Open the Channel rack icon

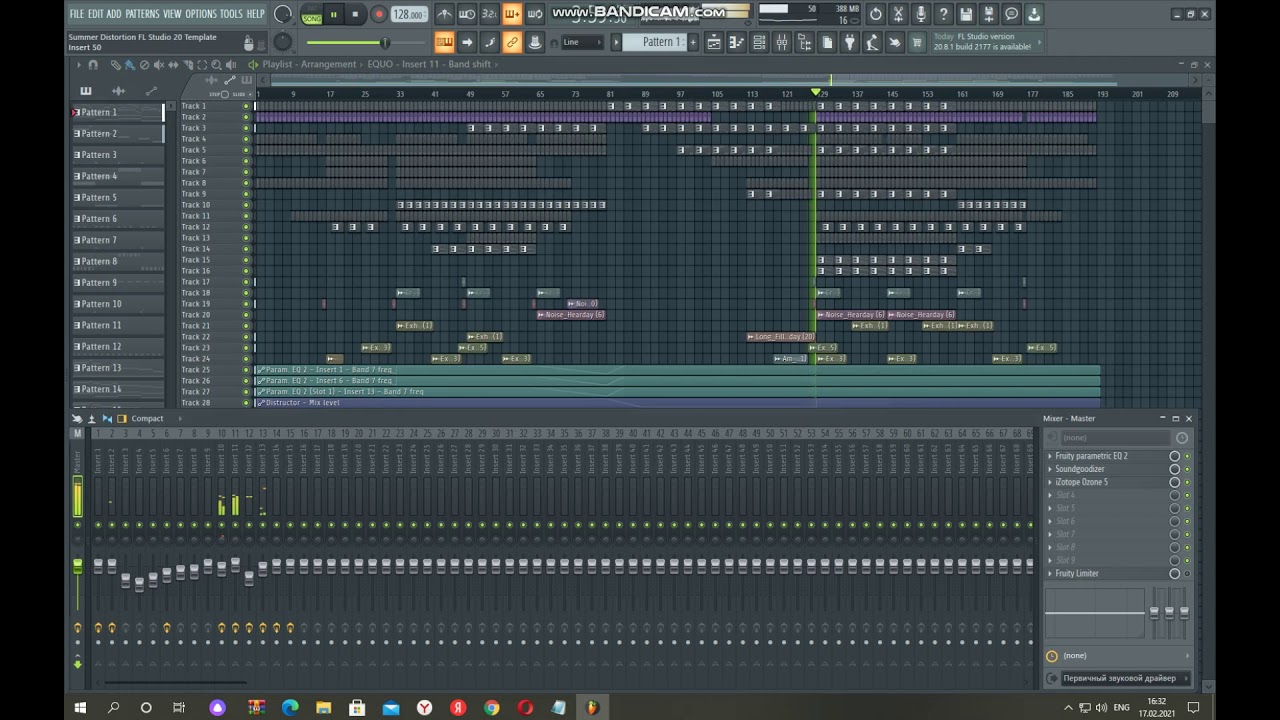(x=759, y=42)
